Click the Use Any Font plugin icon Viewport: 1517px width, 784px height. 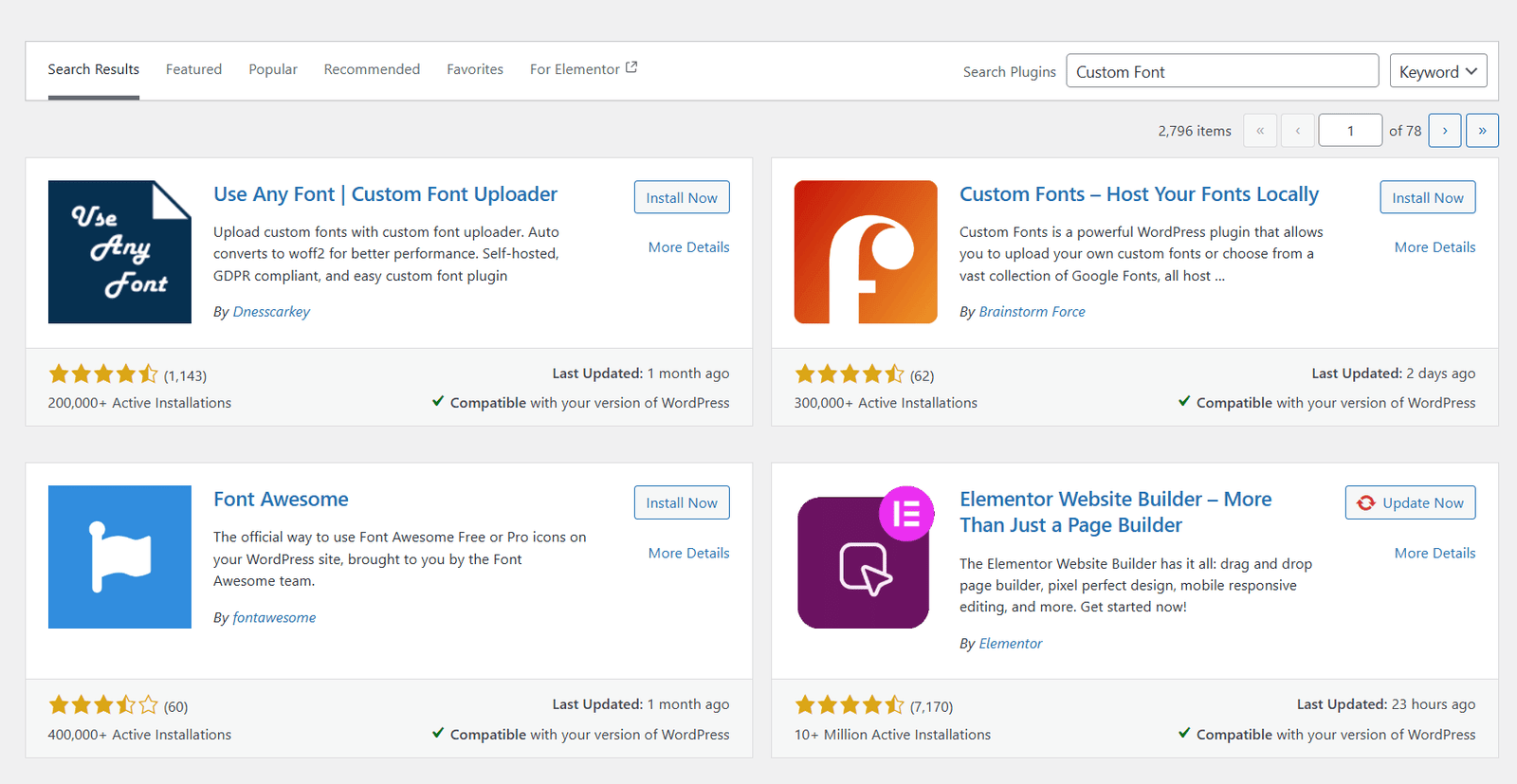click(119, 252)
